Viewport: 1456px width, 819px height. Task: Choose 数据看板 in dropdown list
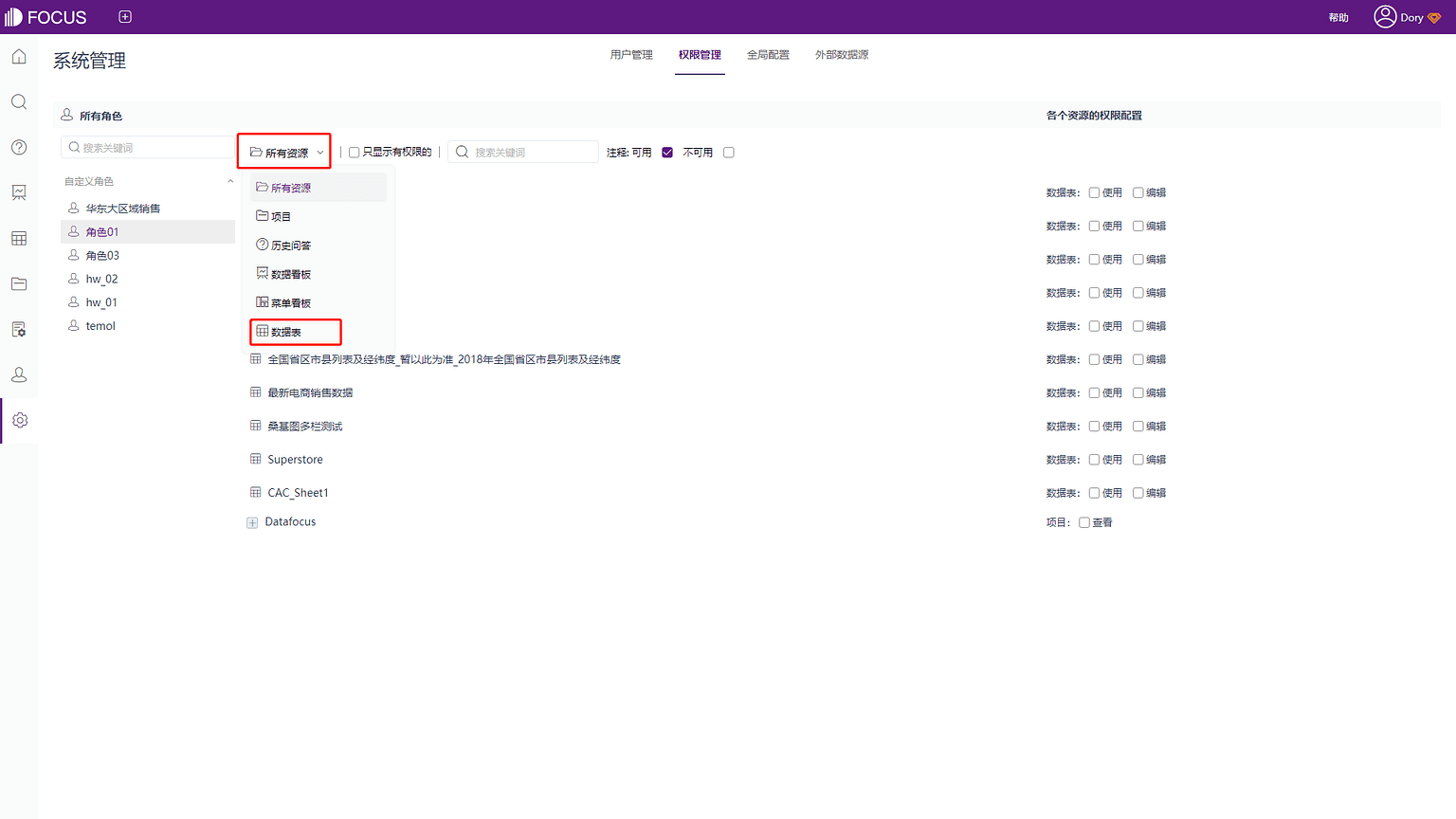318,274
